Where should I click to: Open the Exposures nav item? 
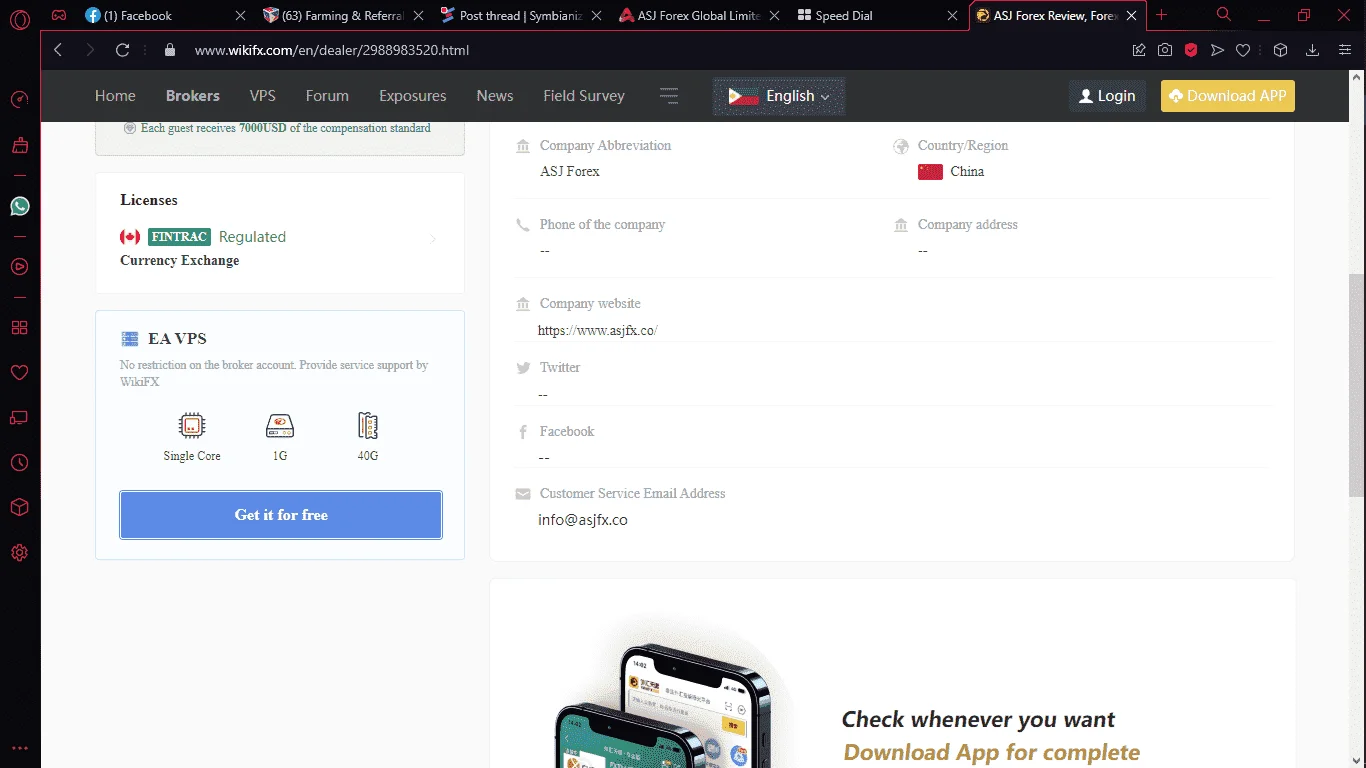point(413,96)
